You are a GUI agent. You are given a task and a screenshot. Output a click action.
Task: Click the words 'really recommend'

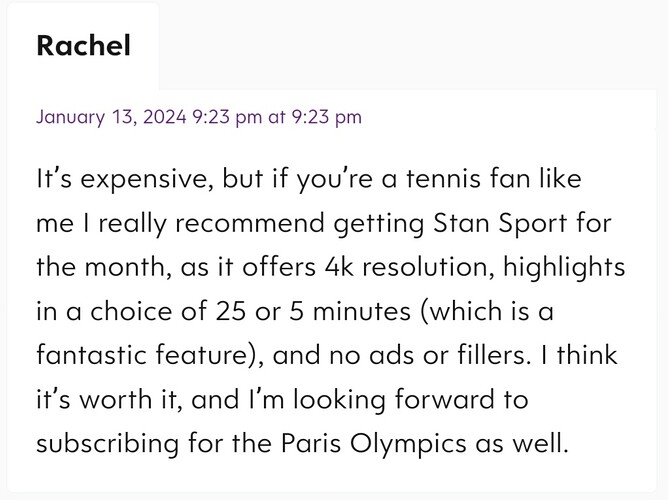tap(212, 224)
